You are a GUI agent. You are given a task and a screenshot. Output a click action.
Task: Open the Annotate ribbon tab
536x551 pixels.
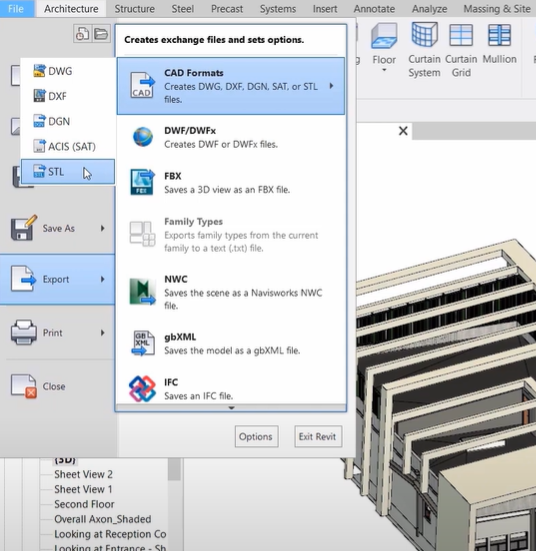[374, 8]
